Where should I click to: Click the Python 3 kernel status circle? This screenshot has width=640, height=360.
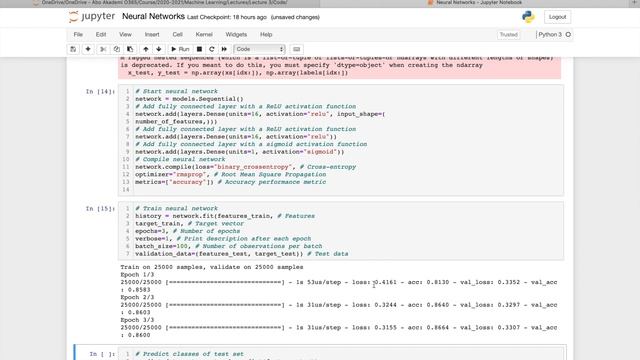[568, 35]
